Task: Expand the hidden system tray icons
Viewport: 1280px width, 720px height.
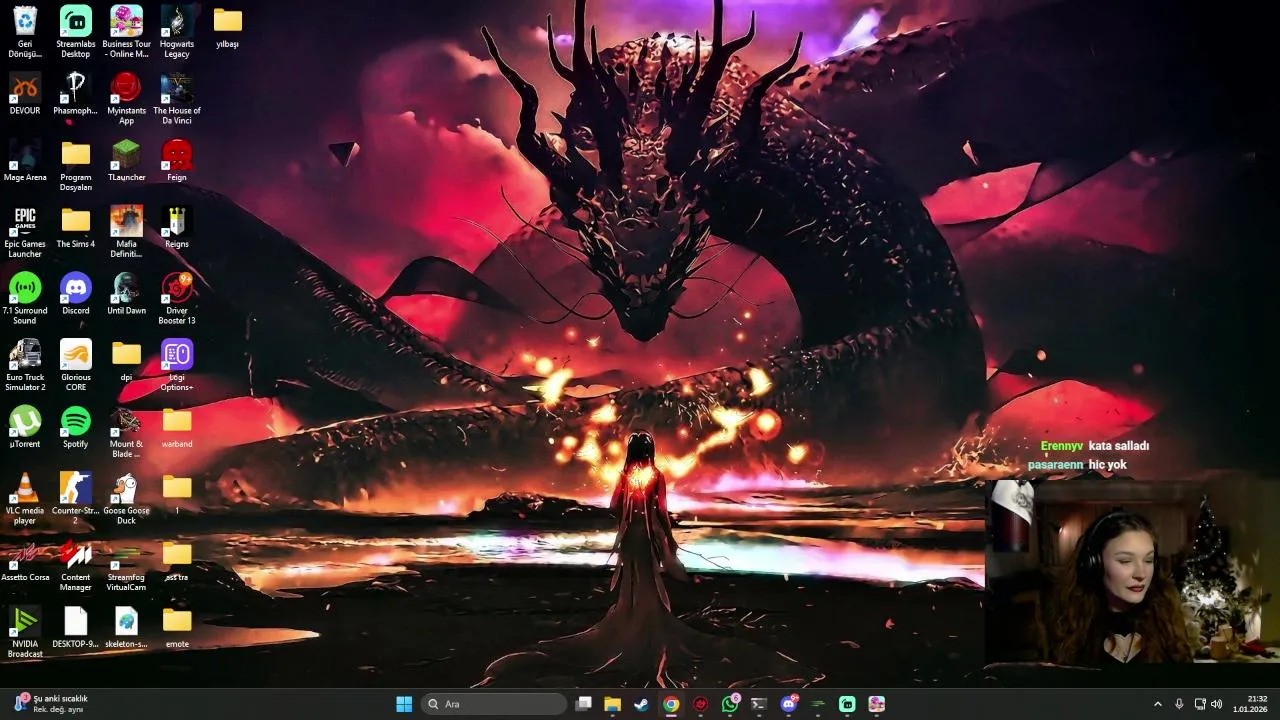Action: [1158, 704]
